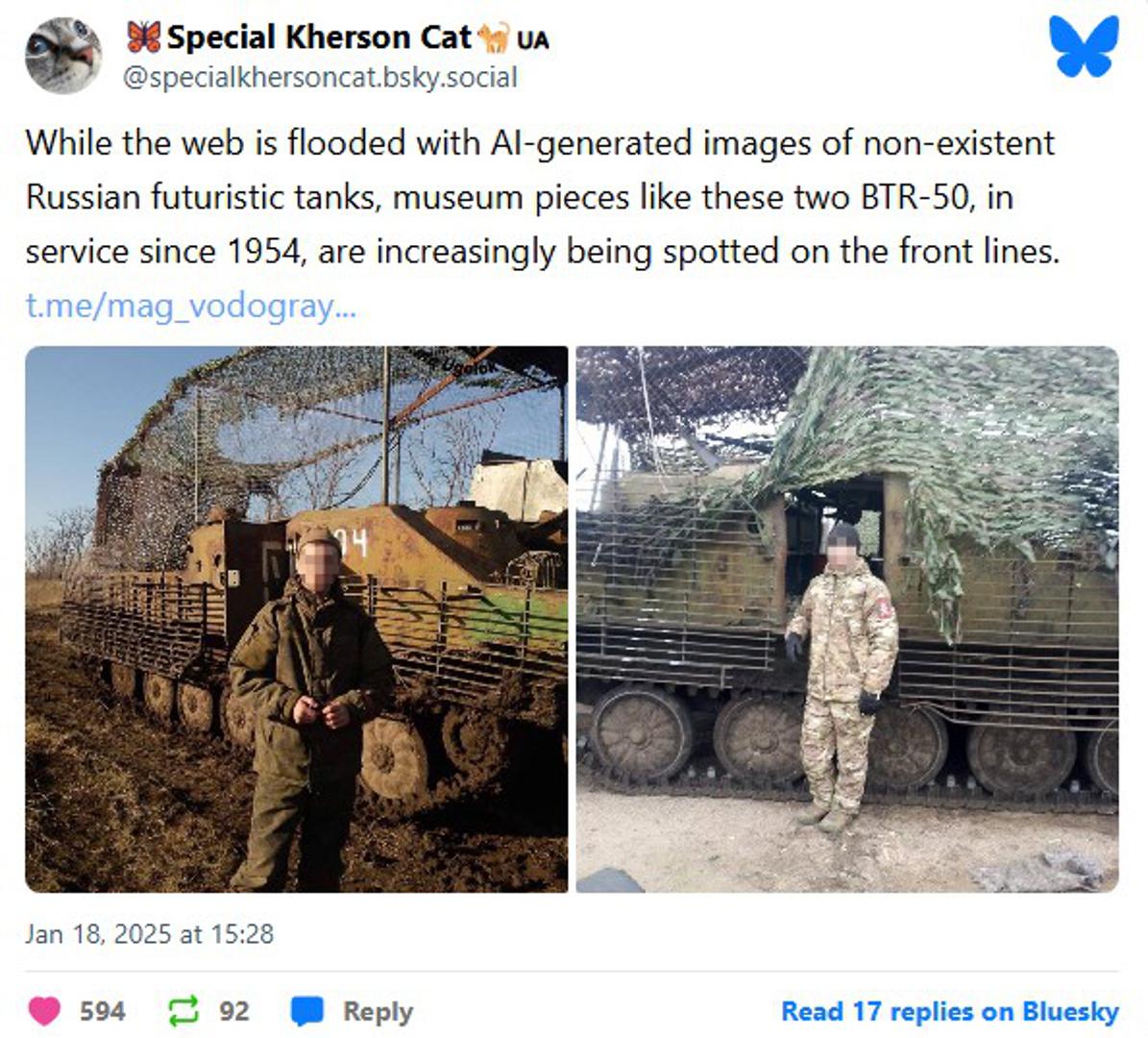Click the Jan 18, 2025 timestamp
The width and height of the screenshot is (1148, 1038).
(x=149, y=934)
